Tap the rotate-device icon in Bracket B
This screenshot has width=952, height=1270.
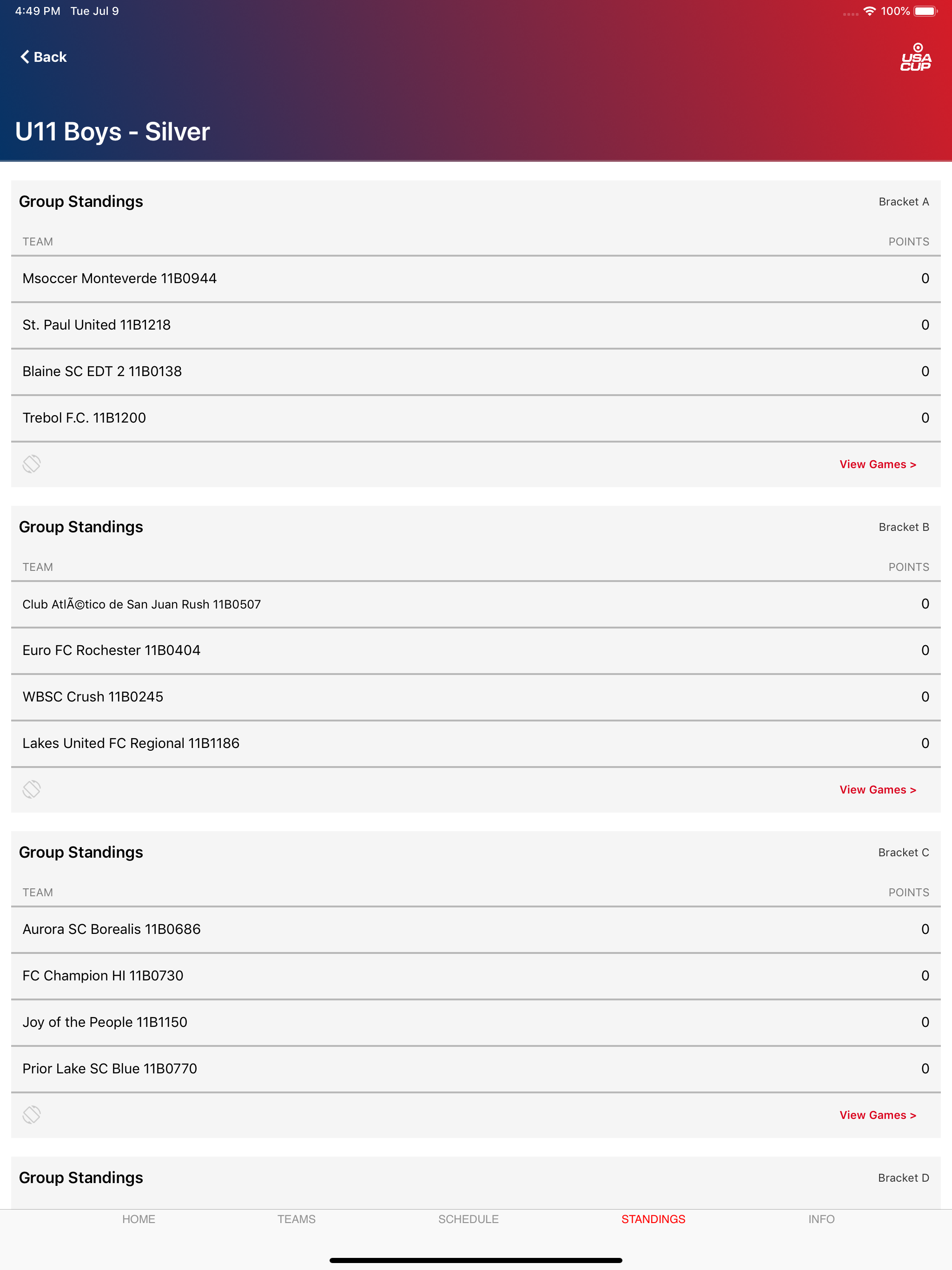[x=32, y=789]
